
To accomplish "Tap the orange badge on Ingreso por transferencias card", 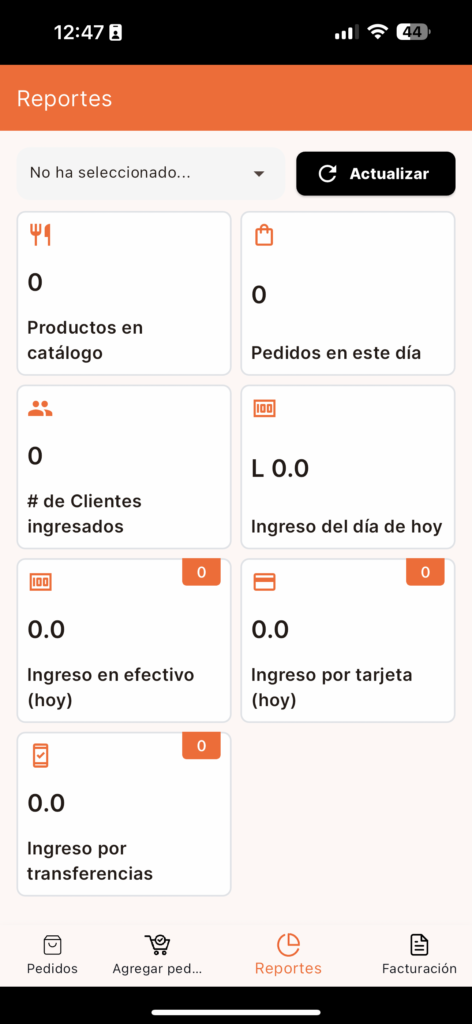I will point(201,746).
